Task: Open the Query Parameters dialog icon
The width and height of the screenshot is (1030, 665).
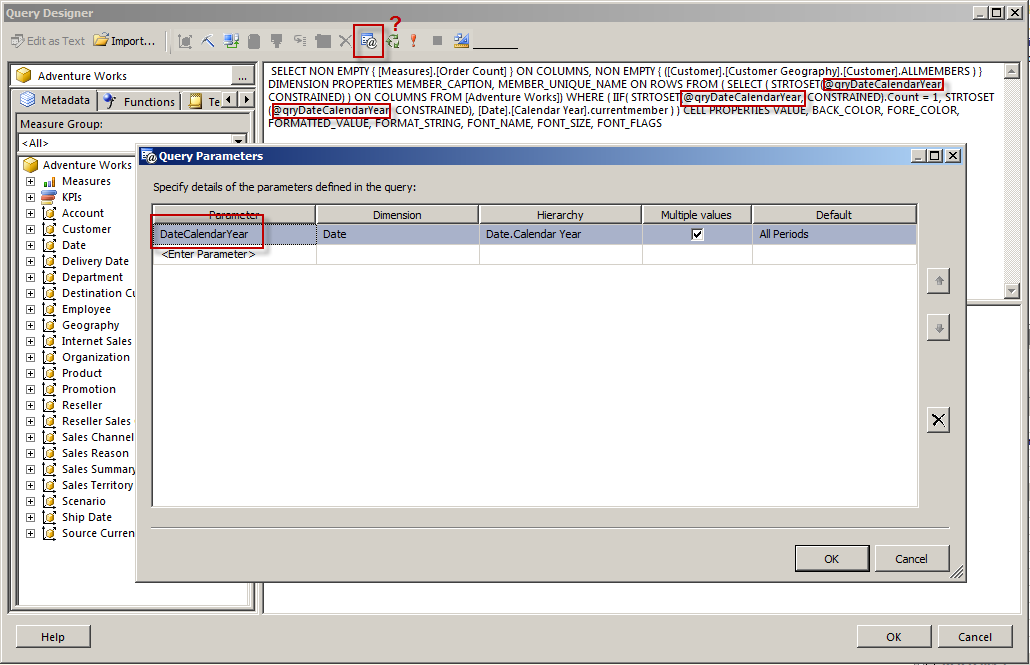Action: point(367,41)
